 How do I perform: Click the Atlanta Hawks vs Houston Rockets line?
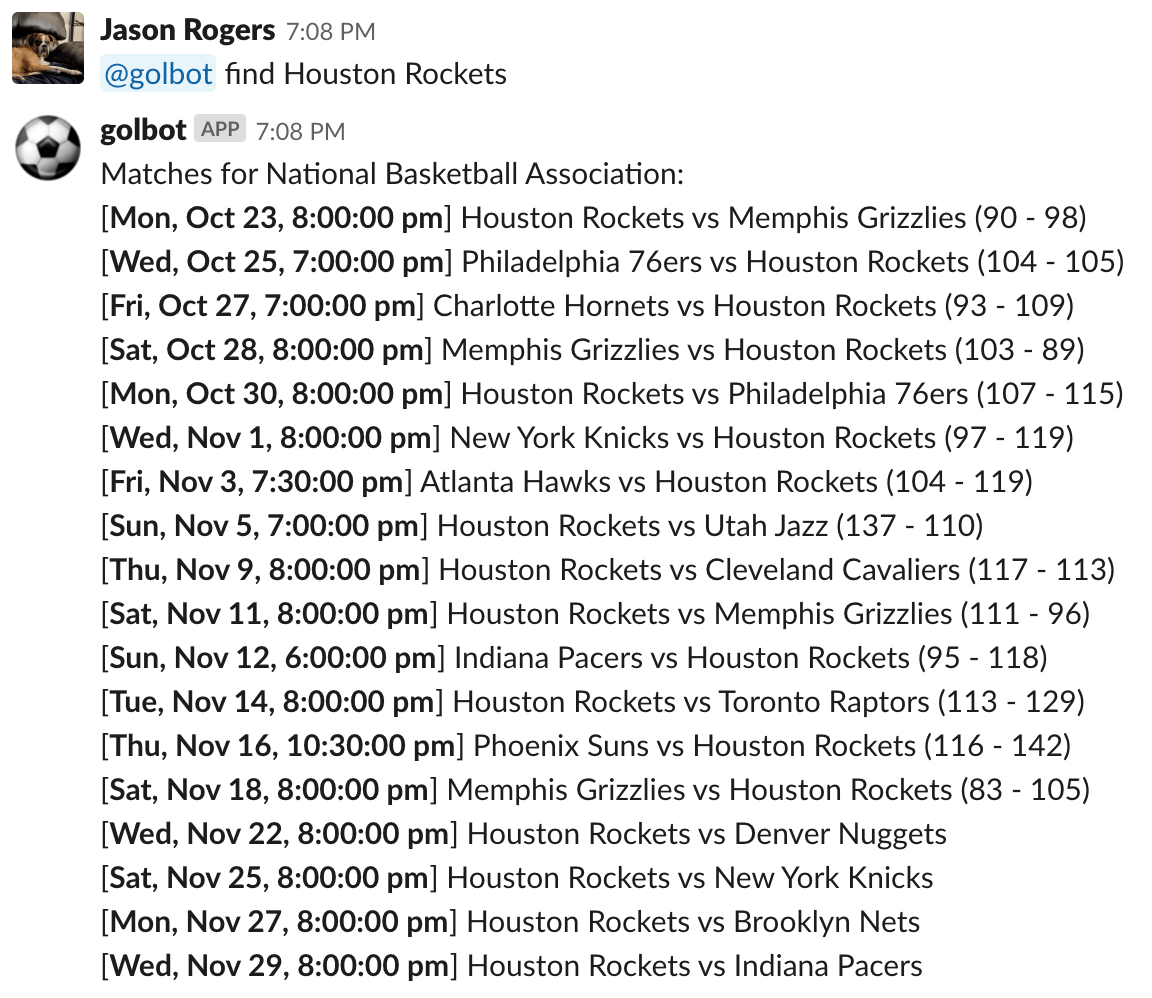[x=566, y=482]
